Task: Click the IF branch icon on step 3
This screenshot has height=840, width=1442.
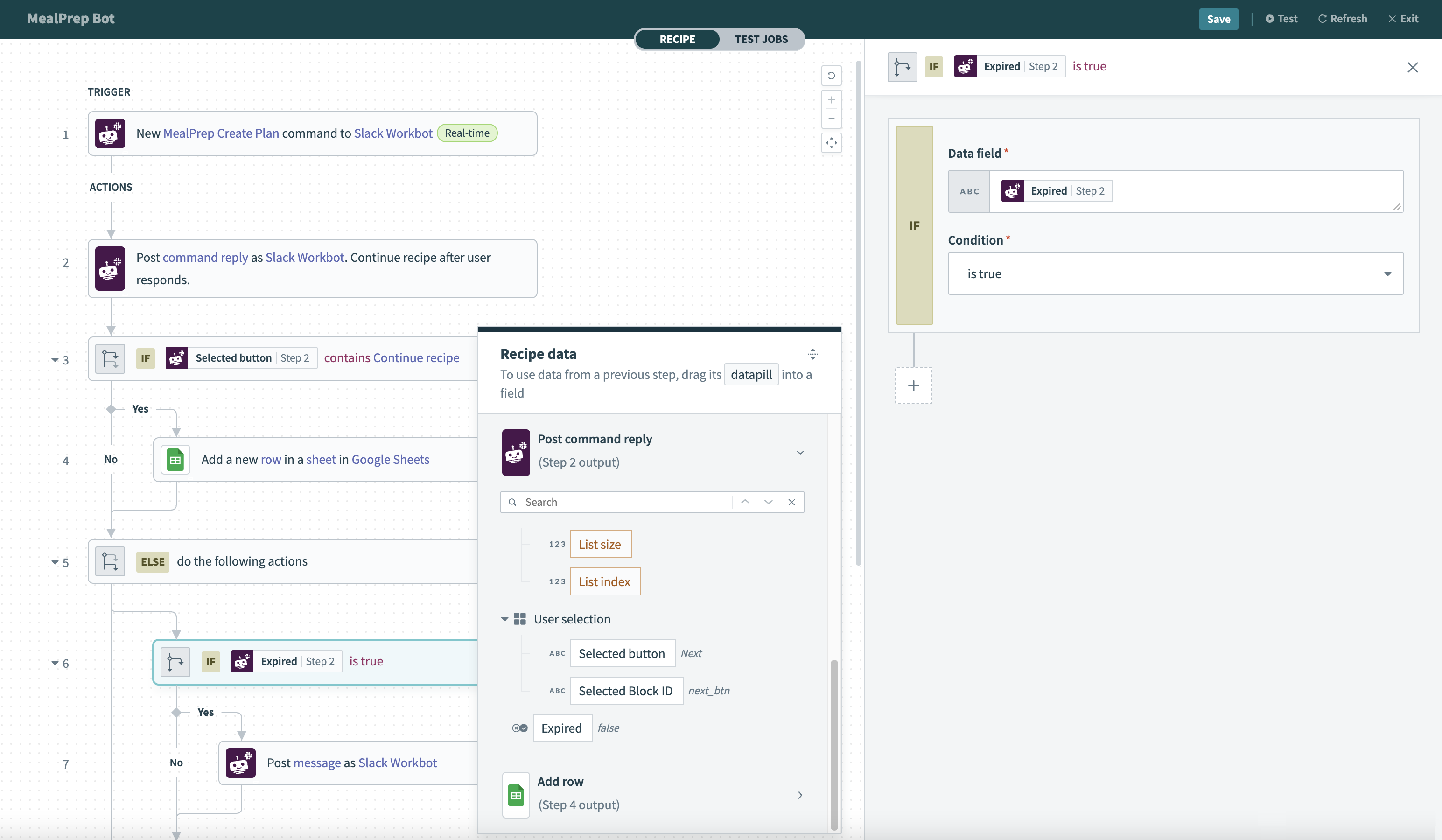Action: (110, 359)
